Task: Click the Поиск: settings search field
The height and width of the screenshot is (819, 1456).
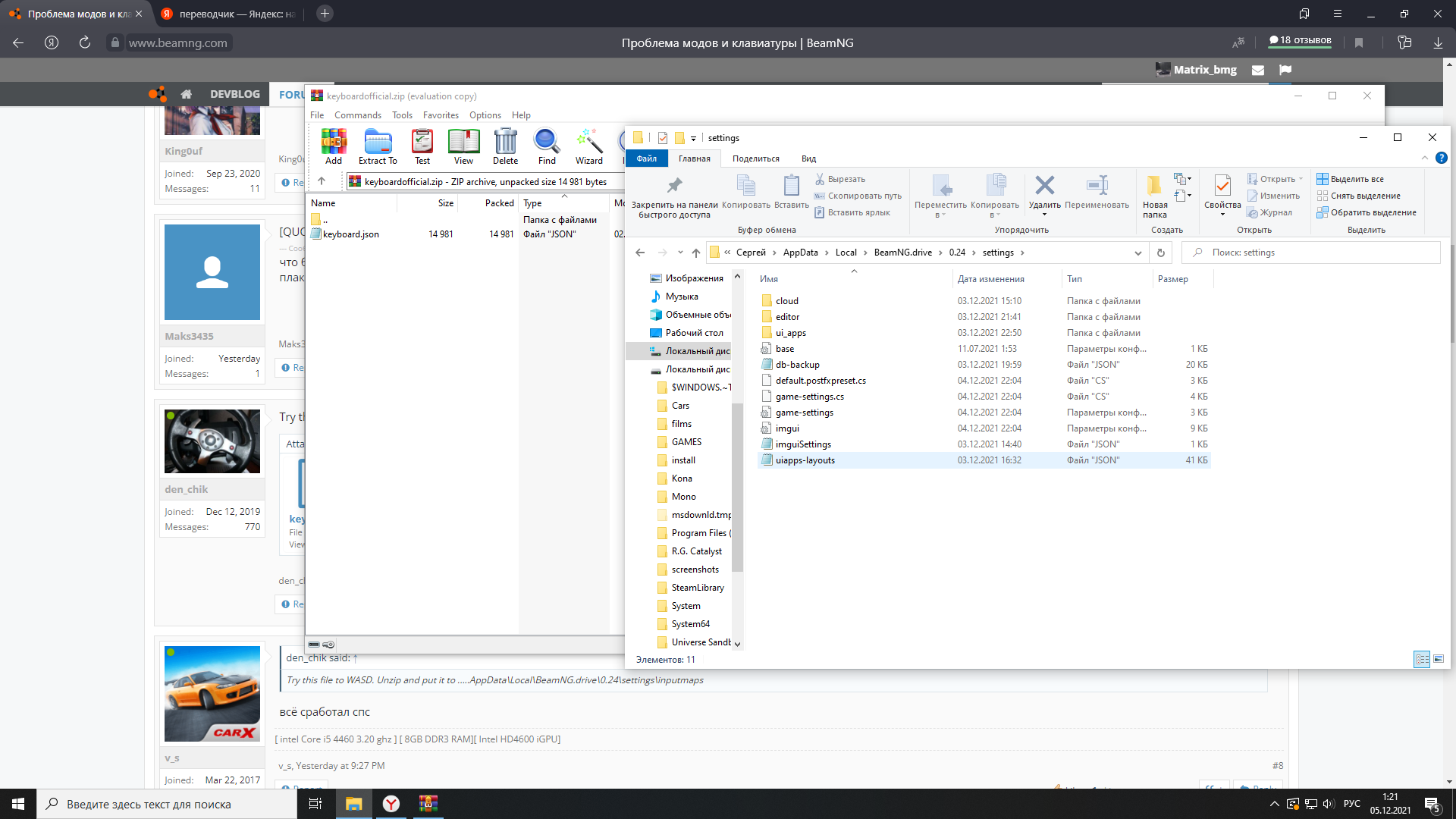Action: coord(1311,253)
